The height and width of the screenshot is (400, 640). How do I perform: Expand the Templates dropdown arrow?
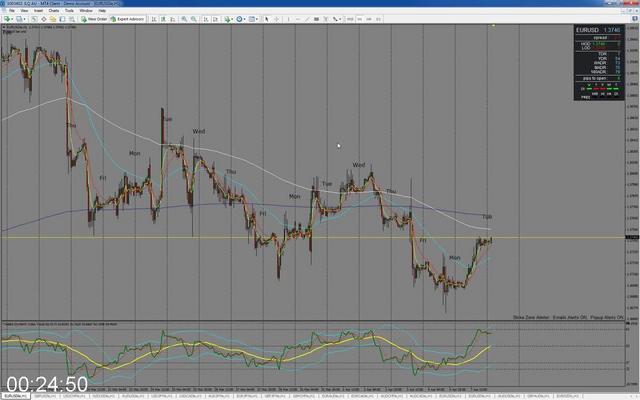257,19
